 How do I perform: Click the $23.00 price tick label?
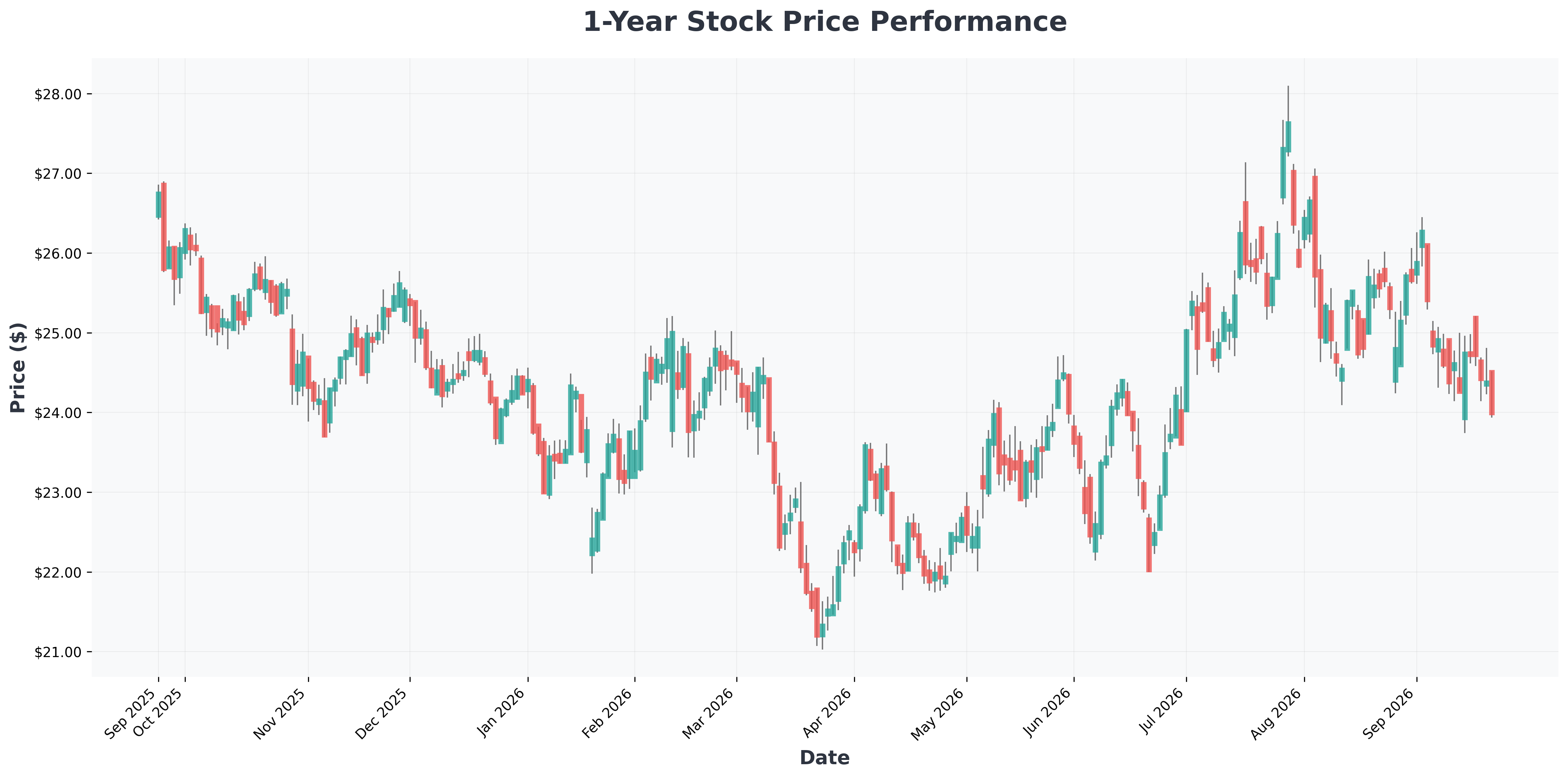pyautogui.click(x=61, y=493)
